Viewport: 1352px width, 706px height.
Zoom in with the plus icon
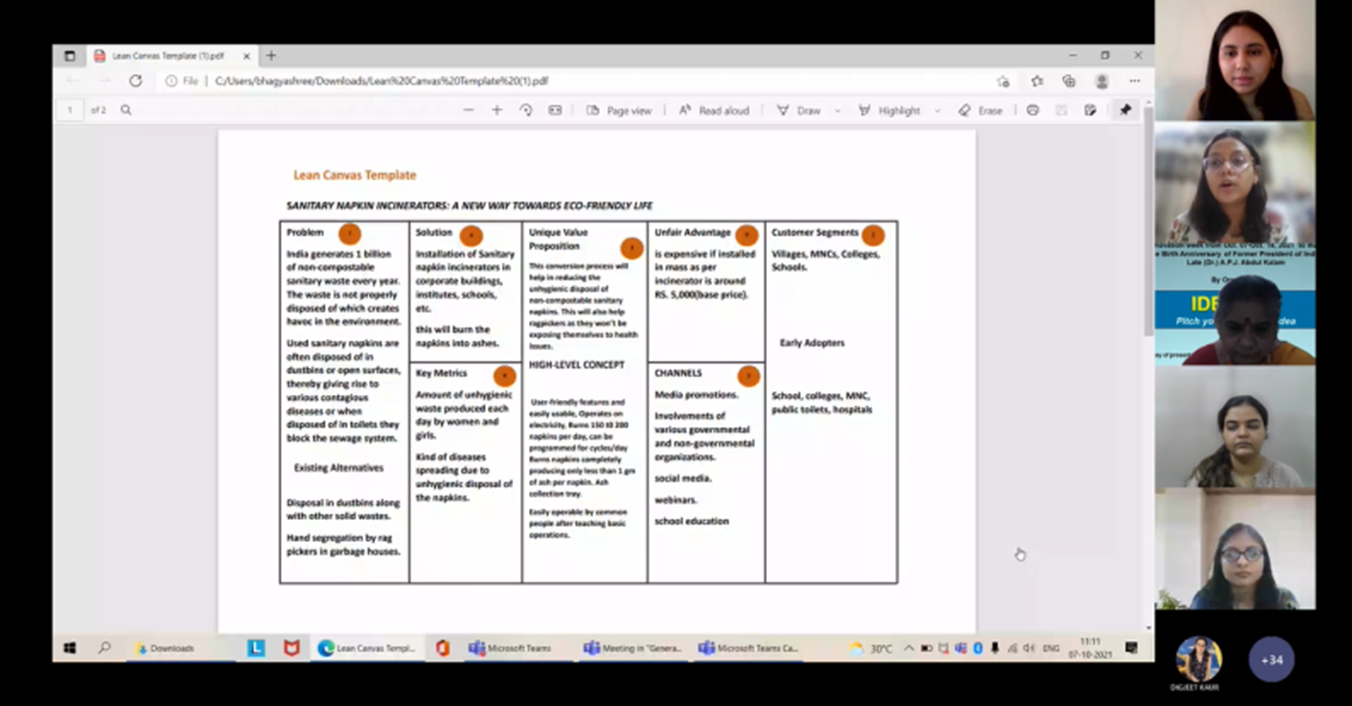tap(497, 110)
